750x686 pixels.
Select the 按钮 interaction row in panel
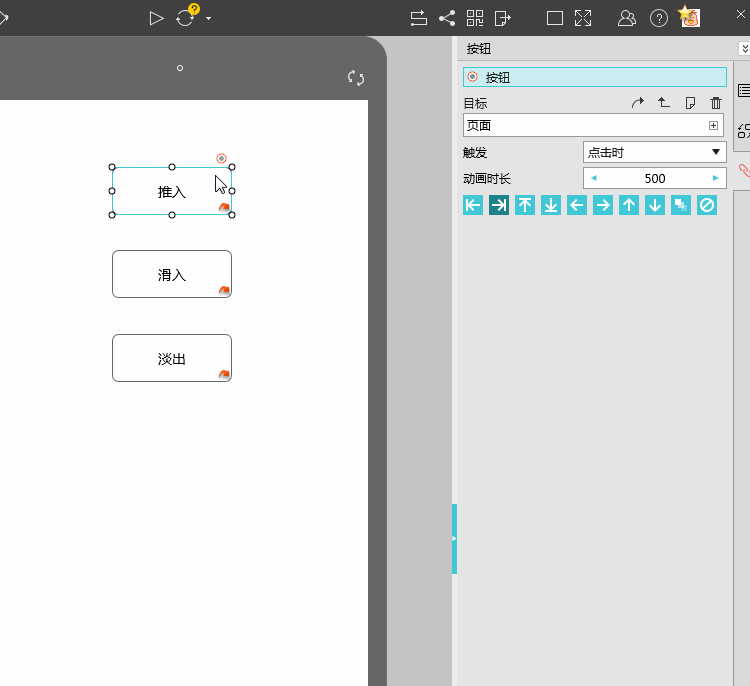pyautogui.click(x=595, y=77)
